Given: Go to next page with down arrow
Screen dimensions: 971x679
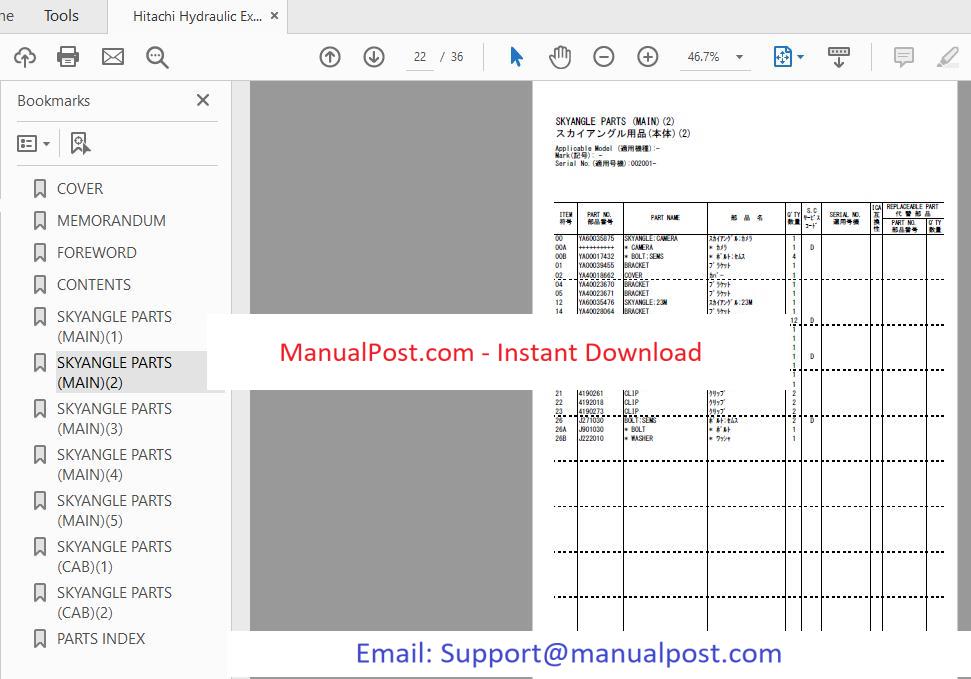Looking at the screenshot, I should pyautogui.click(x=374, y=57).
